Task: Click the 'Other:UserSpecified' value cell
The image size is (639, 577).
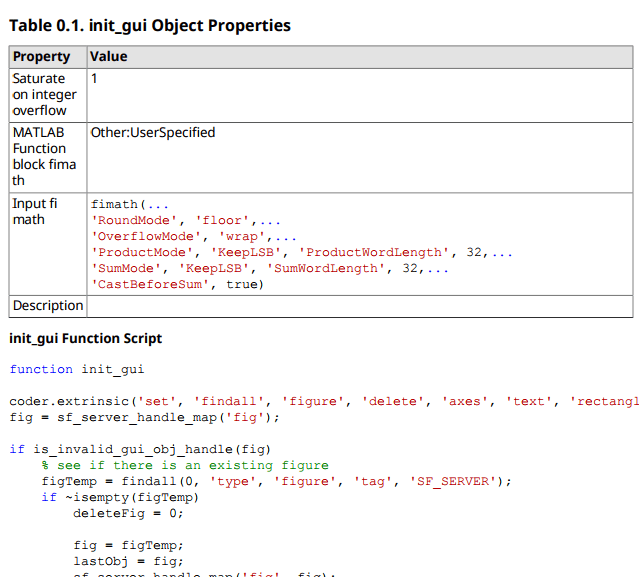Action: click(152, 132)
